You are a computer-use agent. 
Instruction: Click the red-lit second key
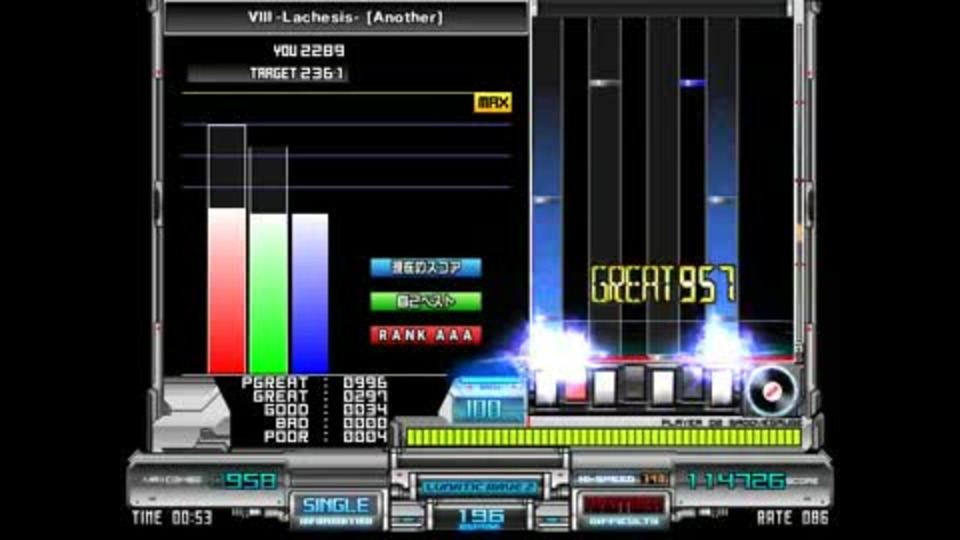[x=575, y=389]
